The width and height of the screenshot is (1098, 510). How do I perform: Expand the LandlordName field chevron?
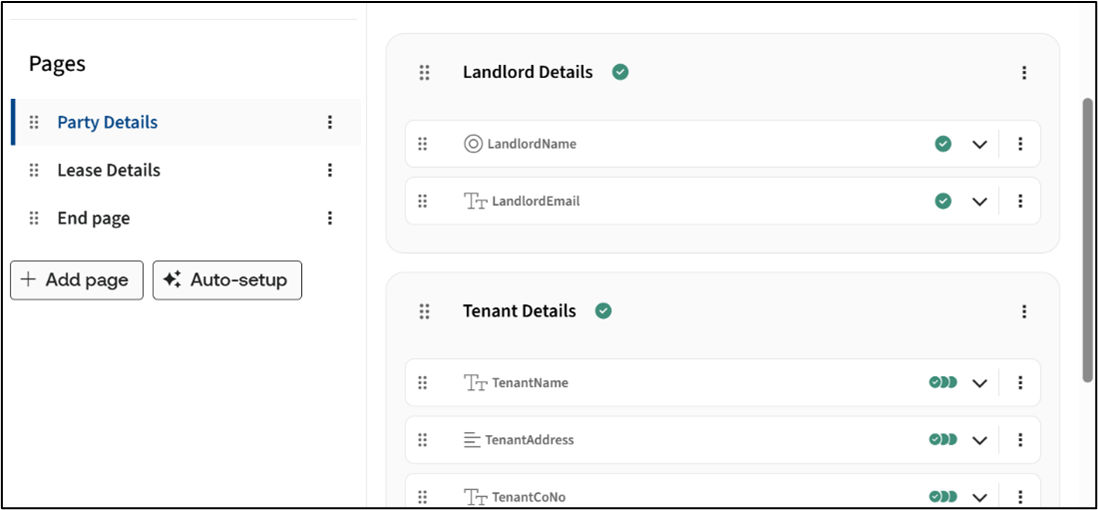click(980, 144)
